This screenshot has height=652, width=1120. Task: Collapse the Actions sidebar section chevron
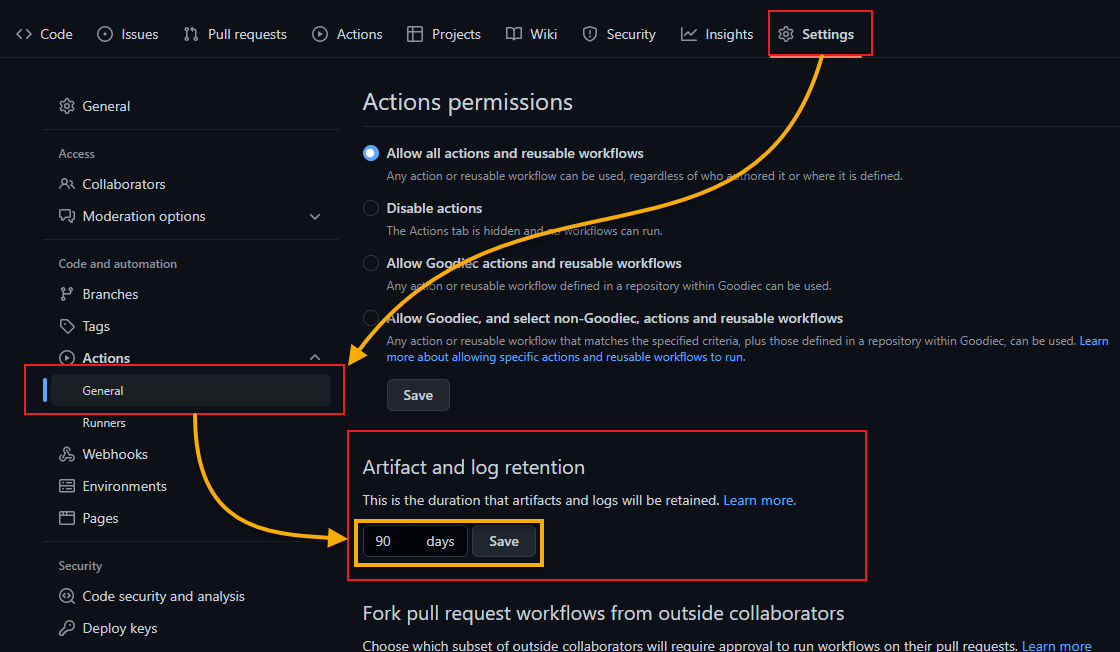(x=315, y=357)
